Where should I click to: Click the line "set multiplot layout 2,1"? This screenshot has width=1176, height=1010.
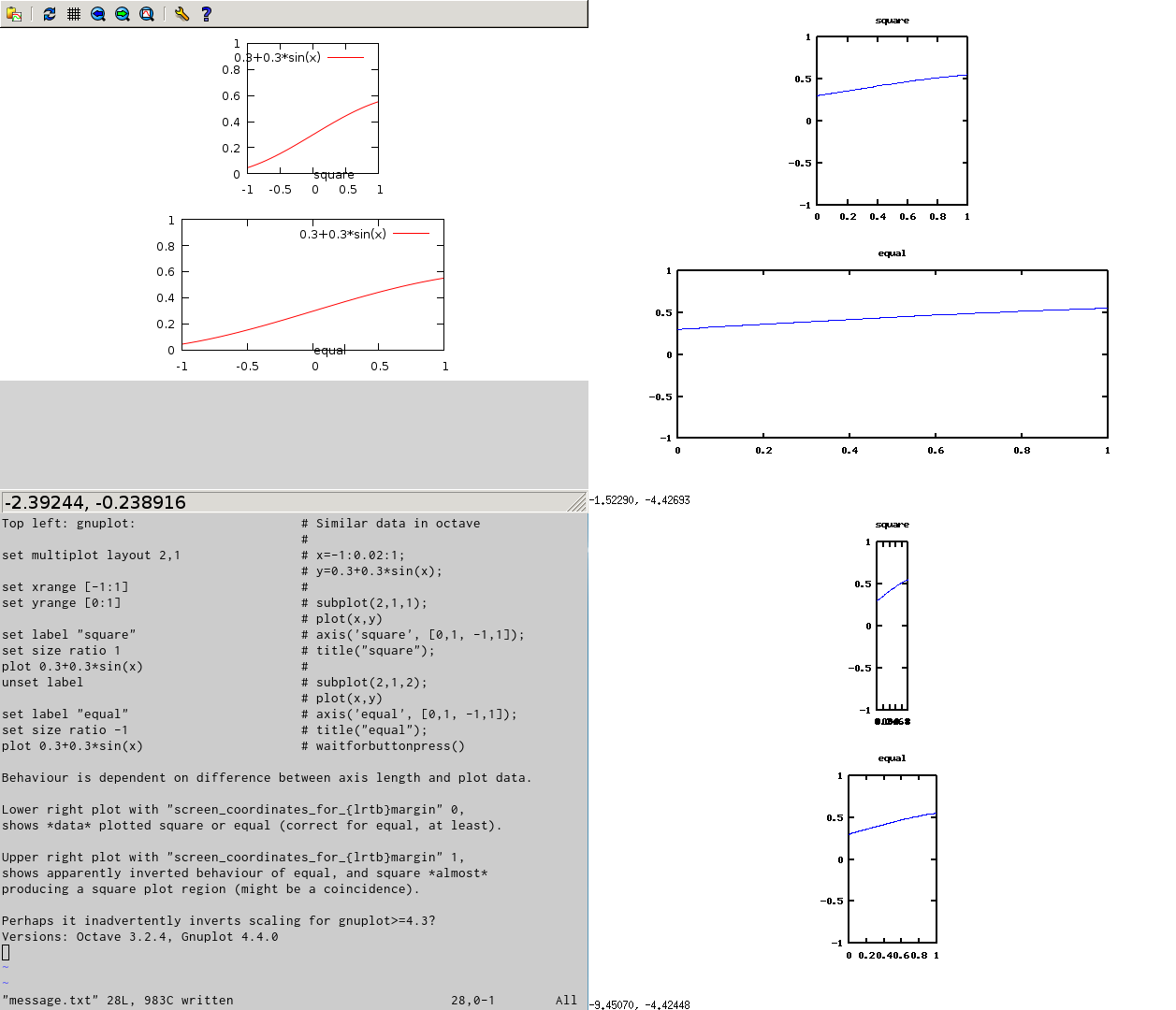pos(91,555)
